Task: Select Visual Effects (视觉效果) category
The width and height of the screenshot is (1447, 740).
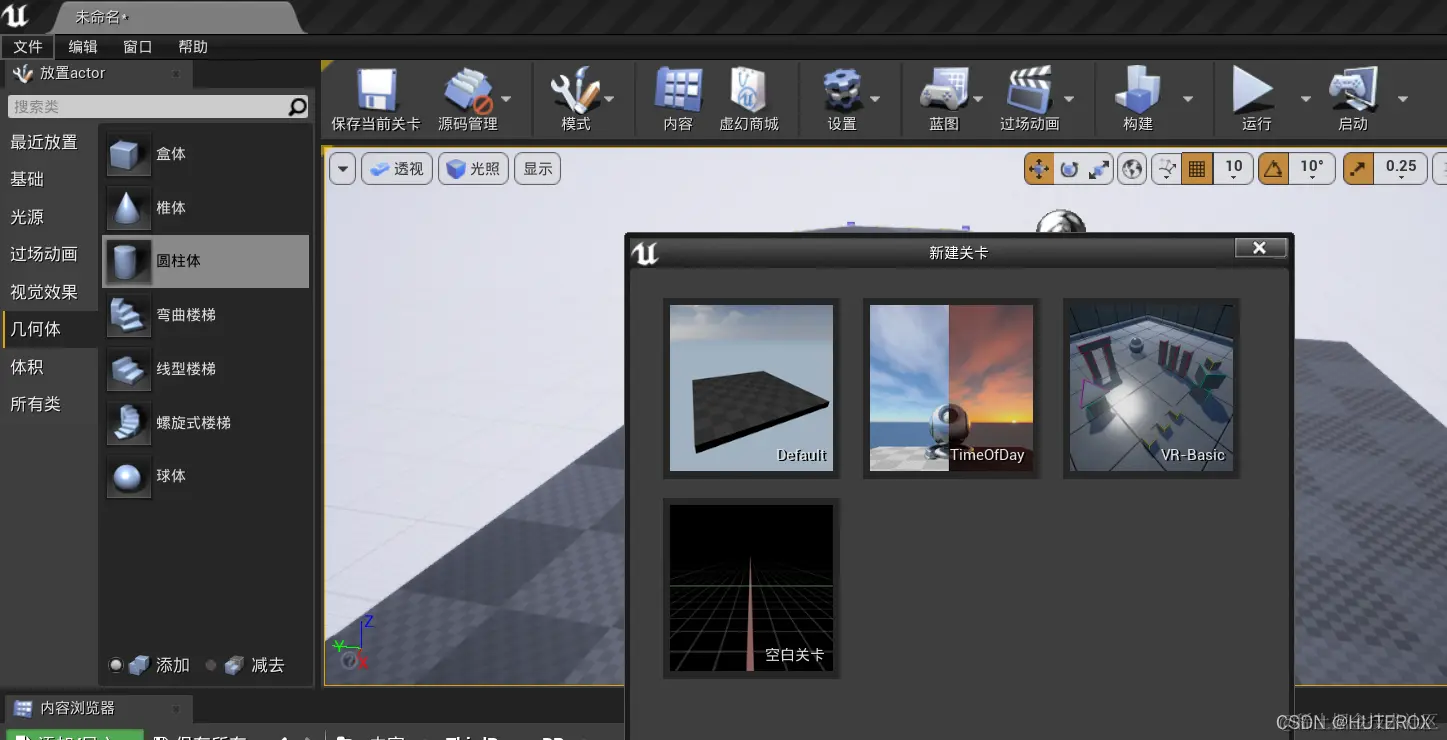Action: (49, 292)
